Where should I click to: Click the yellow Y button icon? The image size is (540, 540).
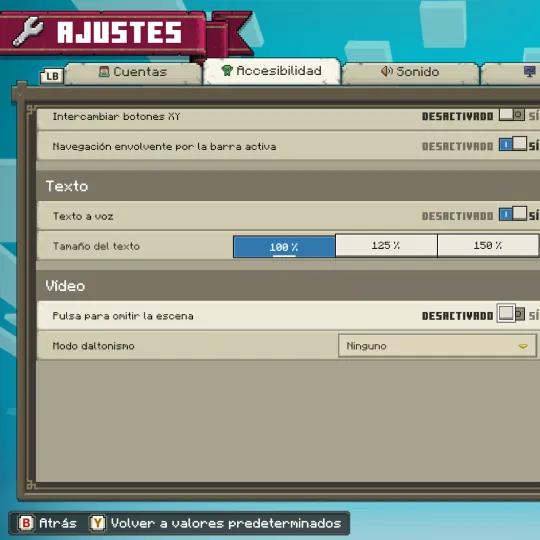click(98, 523)
